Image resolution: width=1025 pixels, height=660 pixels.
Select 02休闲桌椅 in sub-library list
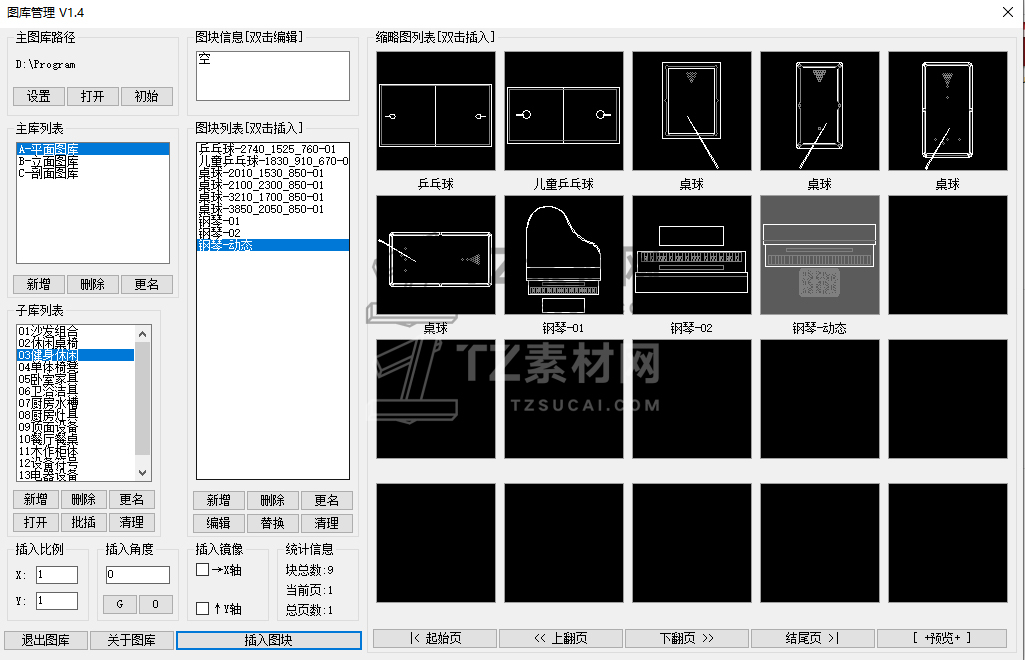(x=75, y=343)
